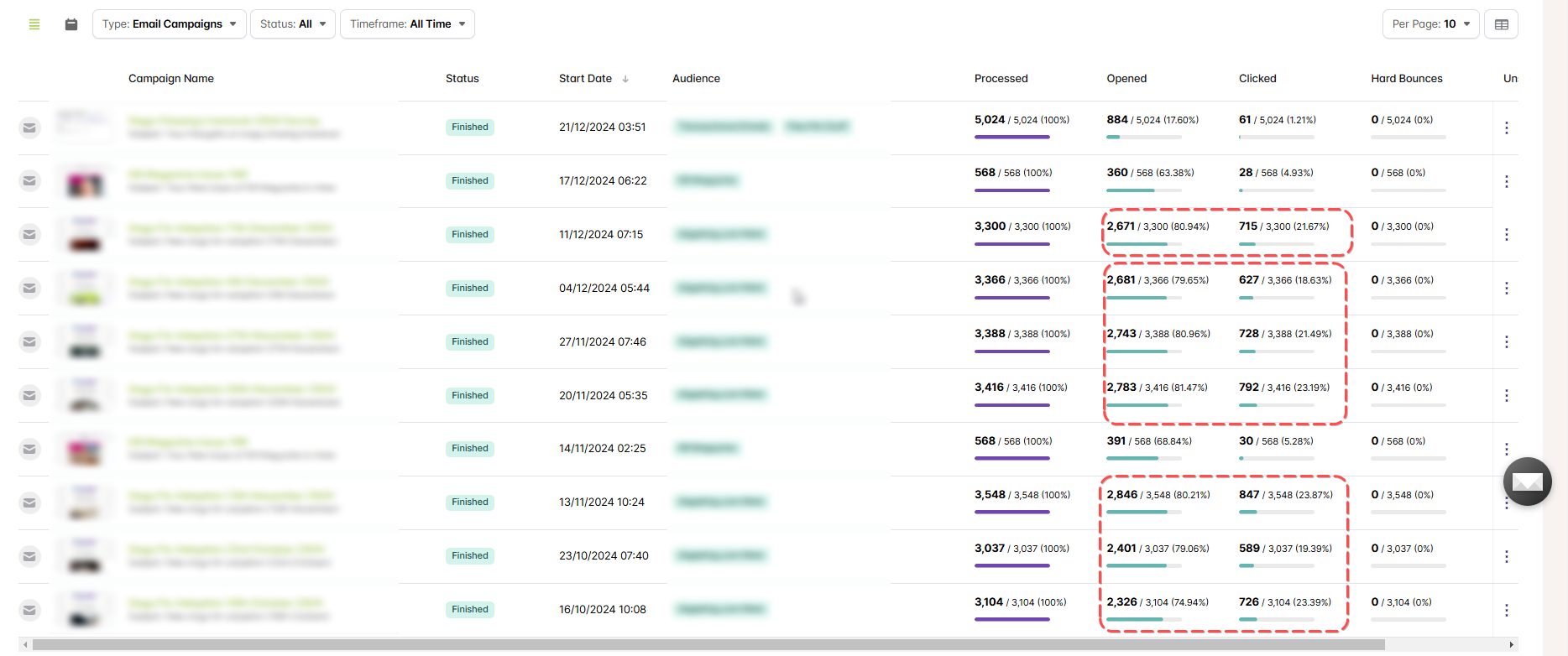This screenshot has height=656, width=1568.
Task: Click the Processed column header
Action: (1001, 79)
